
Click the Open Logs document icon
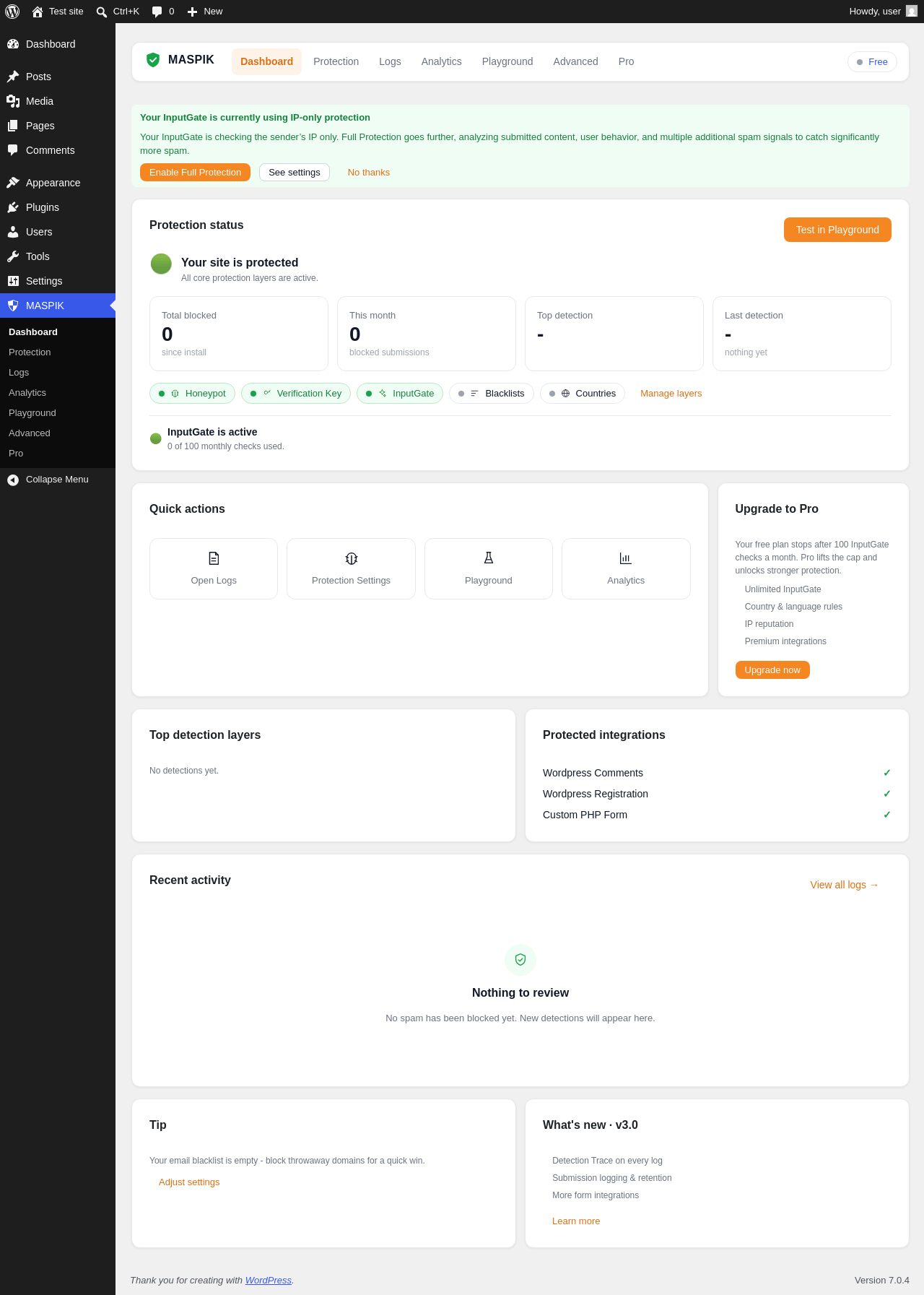pos(214,558)
